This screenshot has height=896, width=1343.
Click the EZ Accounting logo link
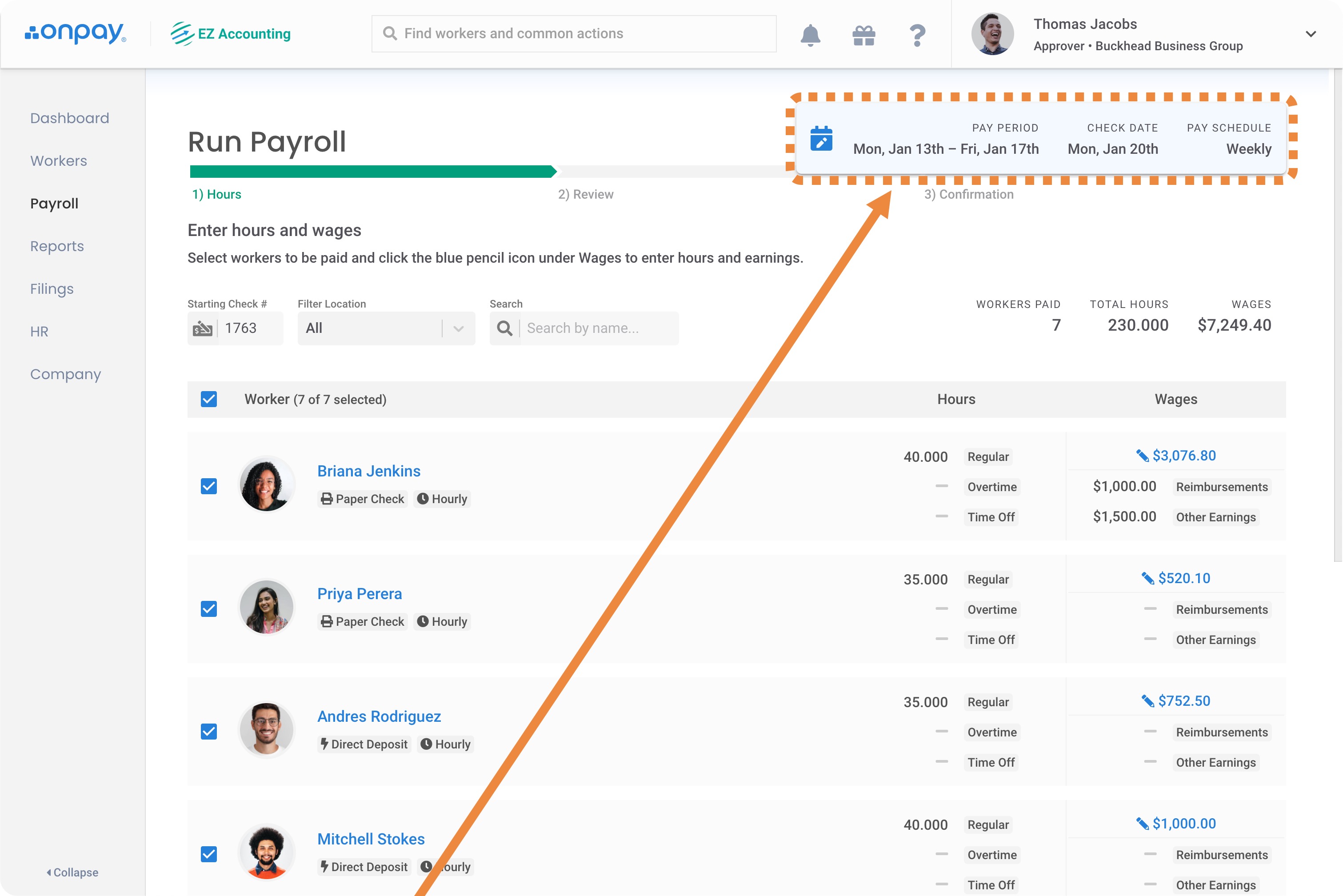click(231, 34)
